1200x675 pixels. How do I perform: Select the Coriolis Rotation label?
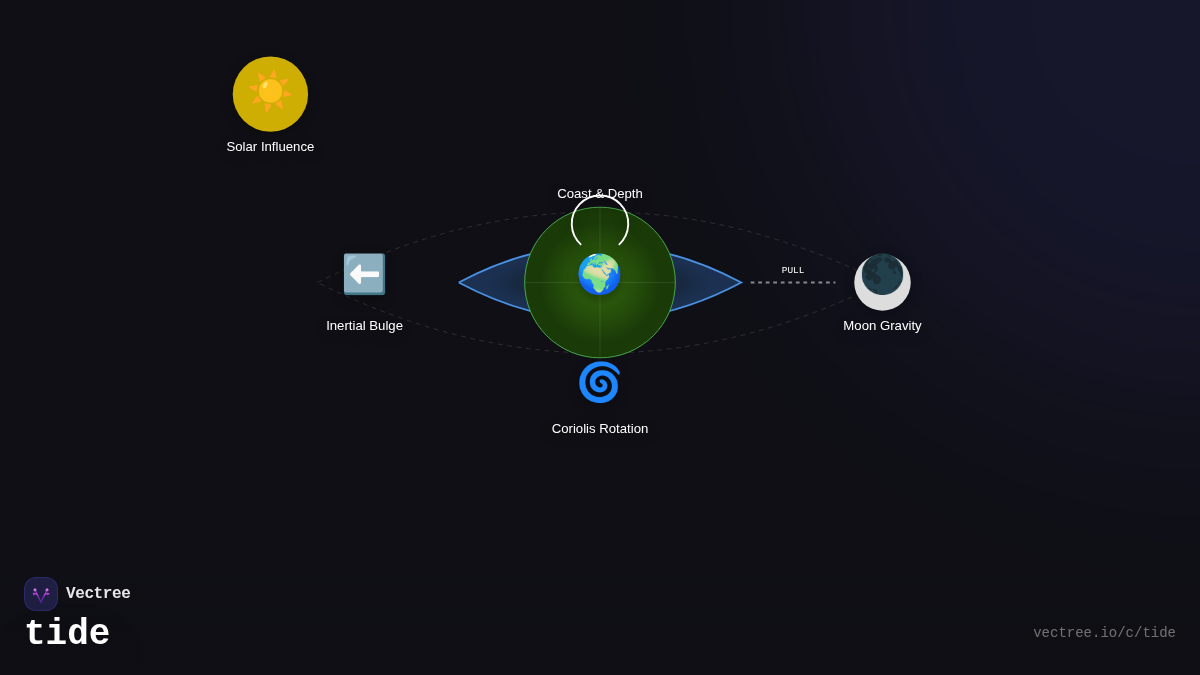pos(600,429)
